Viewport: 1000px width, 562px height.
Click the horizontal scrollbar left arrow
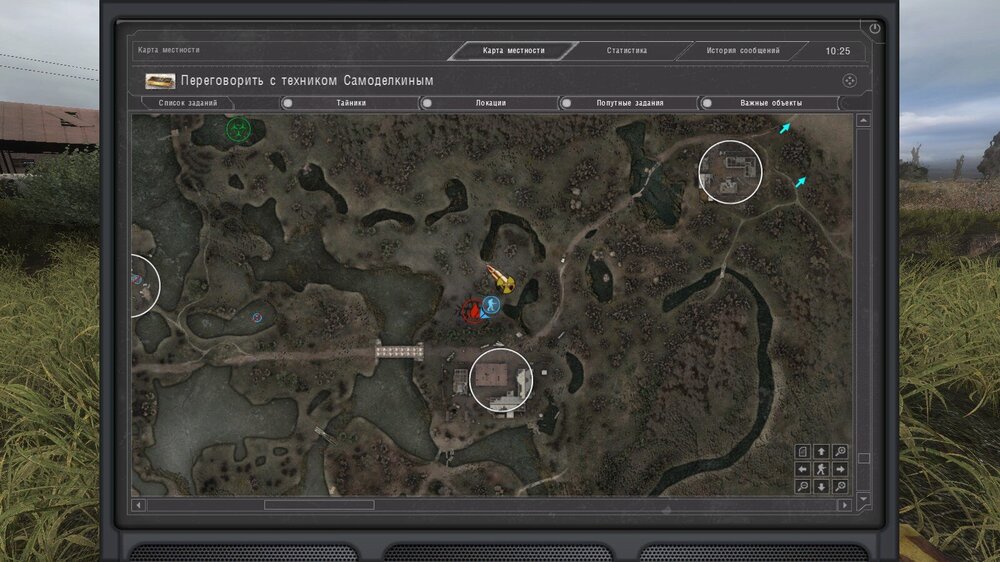tap(138, 505)
